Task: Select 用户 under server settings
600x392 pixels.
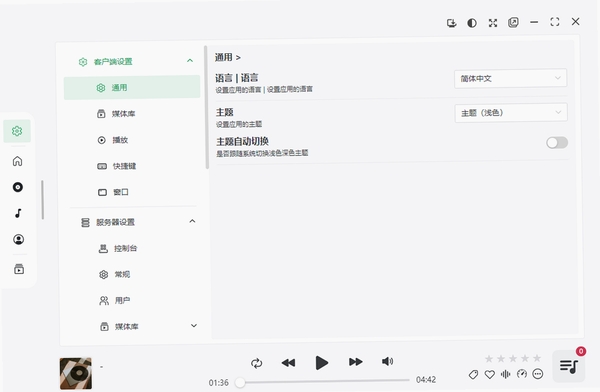Action: (x=135, y=301)
